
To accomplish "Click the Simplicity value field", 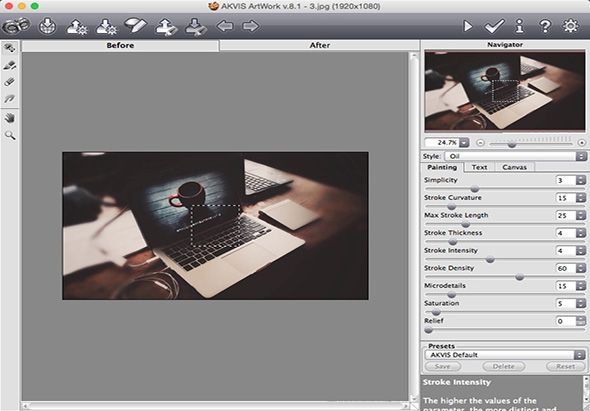I will coord(566,180).
